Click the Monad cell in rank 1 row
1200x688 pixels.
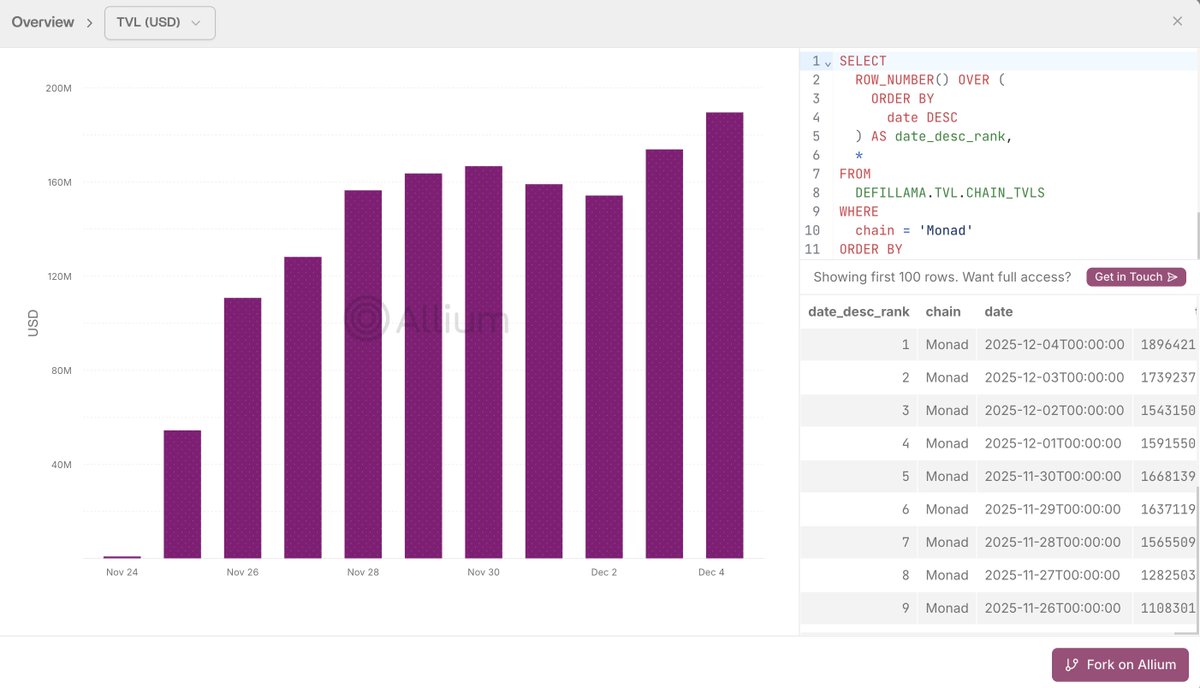[947, 344]
